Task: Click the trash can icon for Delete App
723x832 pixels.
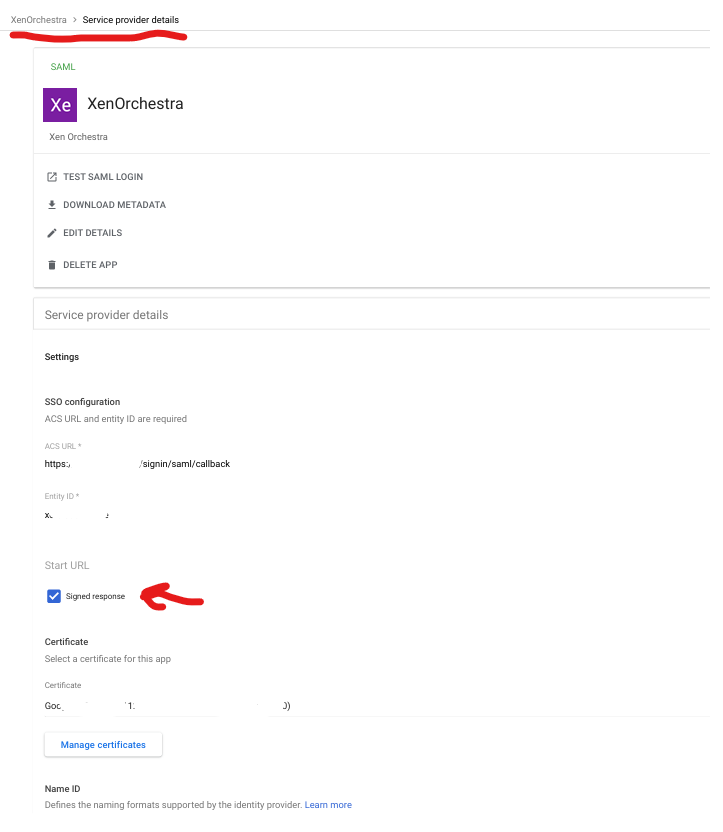Action: (x=52, y=265)
